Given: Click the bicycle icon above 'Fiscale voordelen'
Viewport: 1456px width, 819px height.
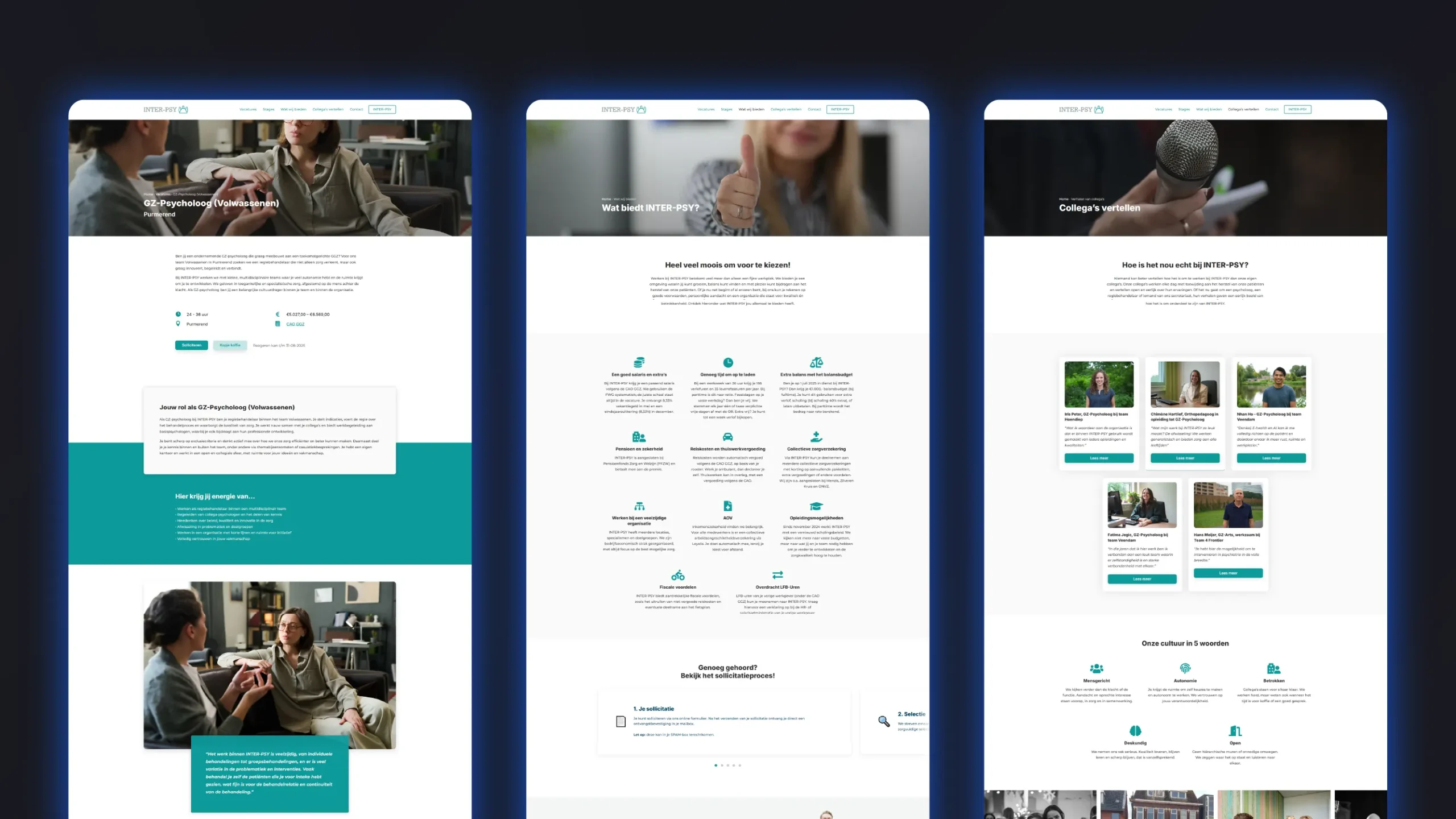Looking at the screenshot, I should 677,575.
